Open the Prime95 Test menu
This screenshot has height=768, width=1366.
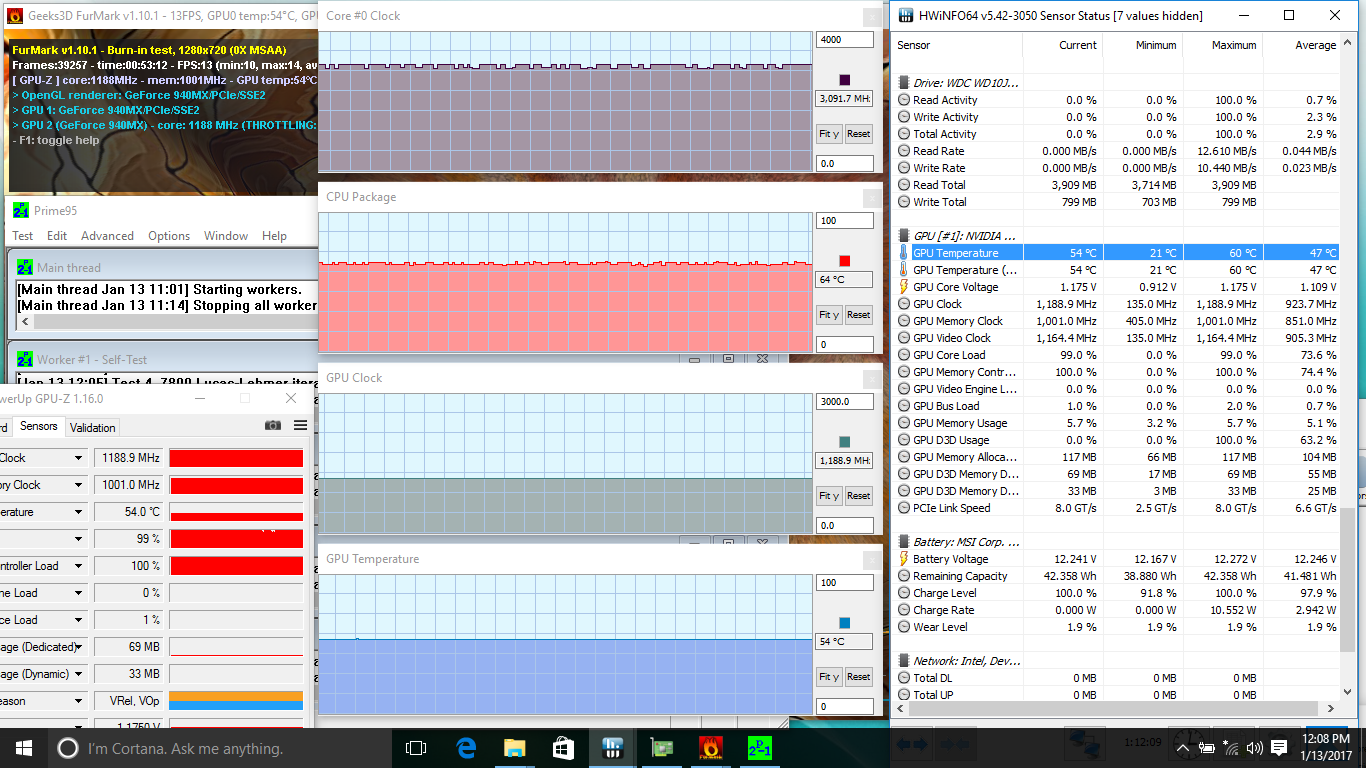click(x=22, y=236)
